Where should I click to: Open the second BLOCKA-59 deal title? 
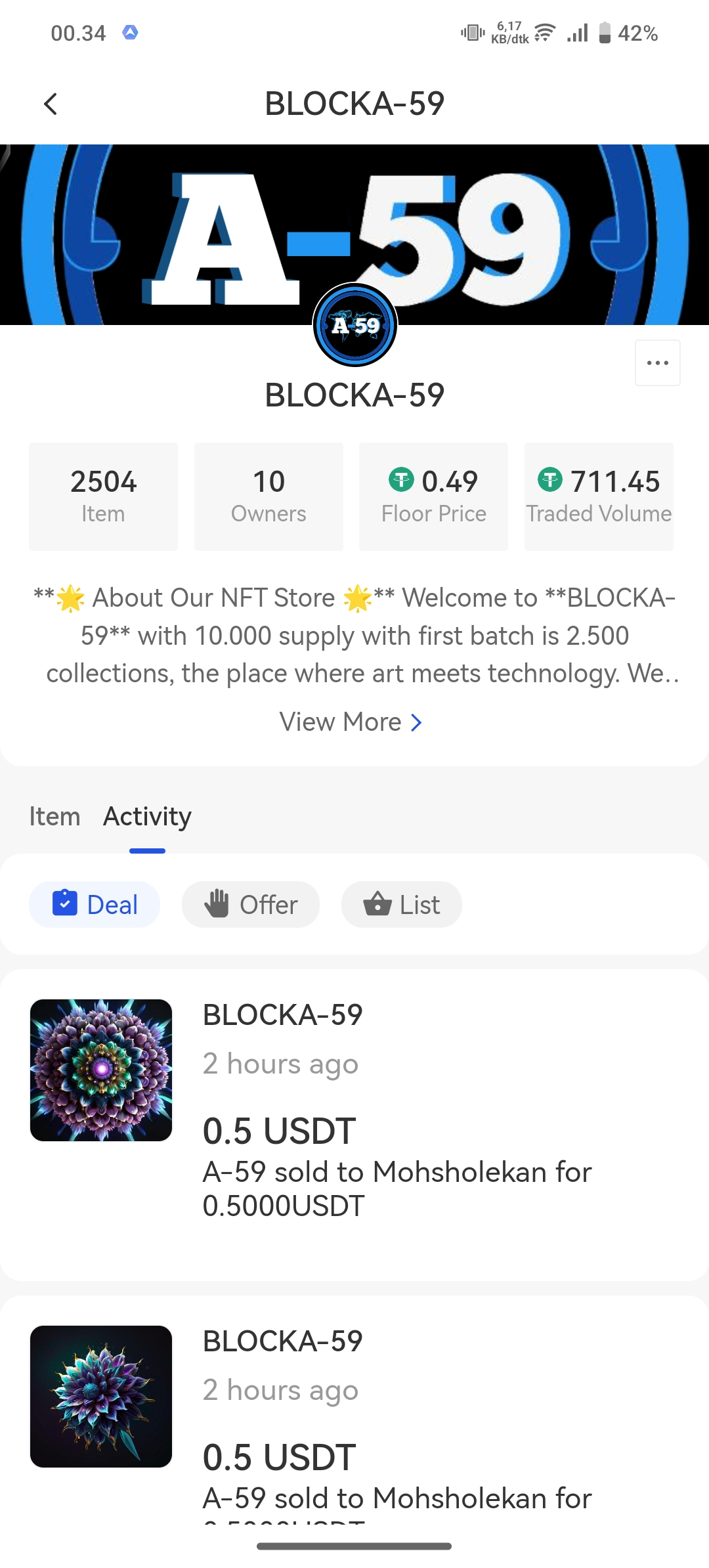click(282, 1341)
